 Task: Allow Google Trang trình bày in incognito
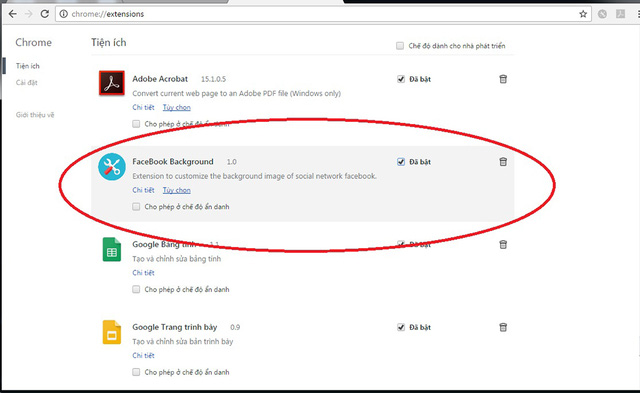(x=136, y=372)
